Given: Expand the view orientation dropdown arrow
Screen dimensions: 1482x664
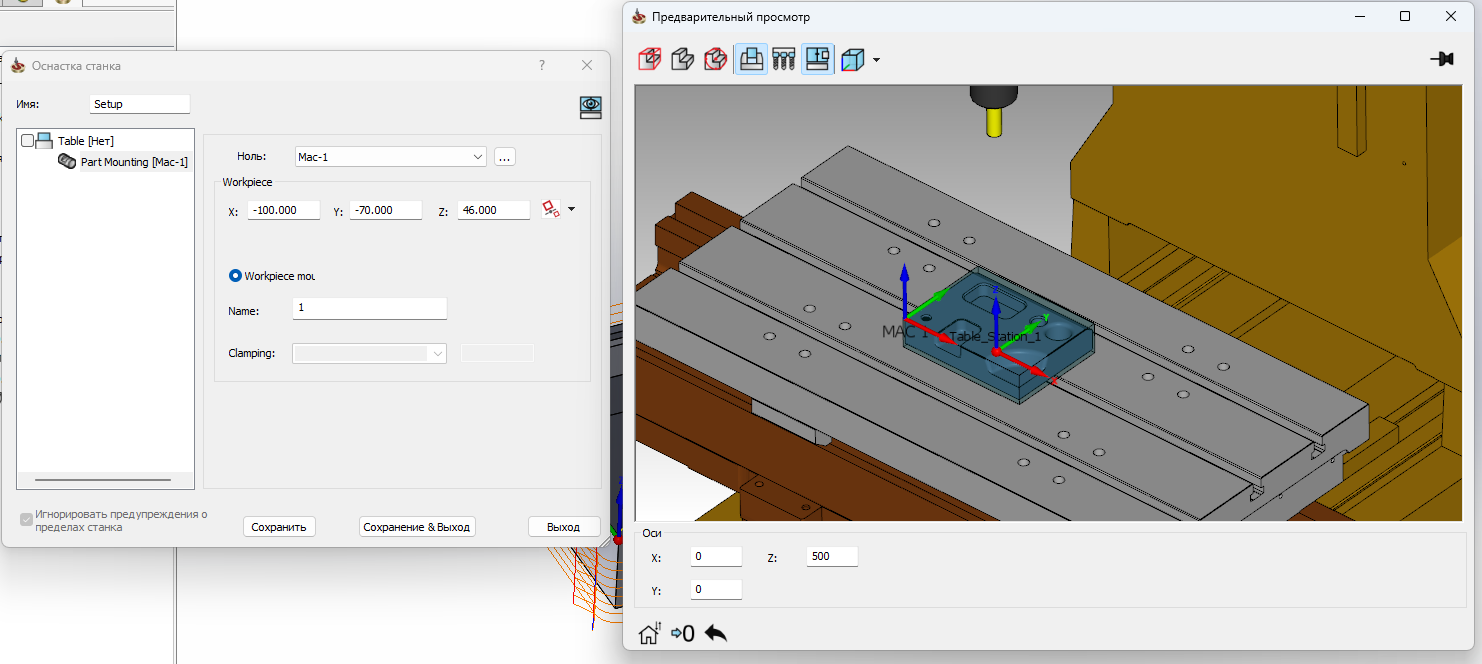Looking at the screenshot, I should click(876, 60).
